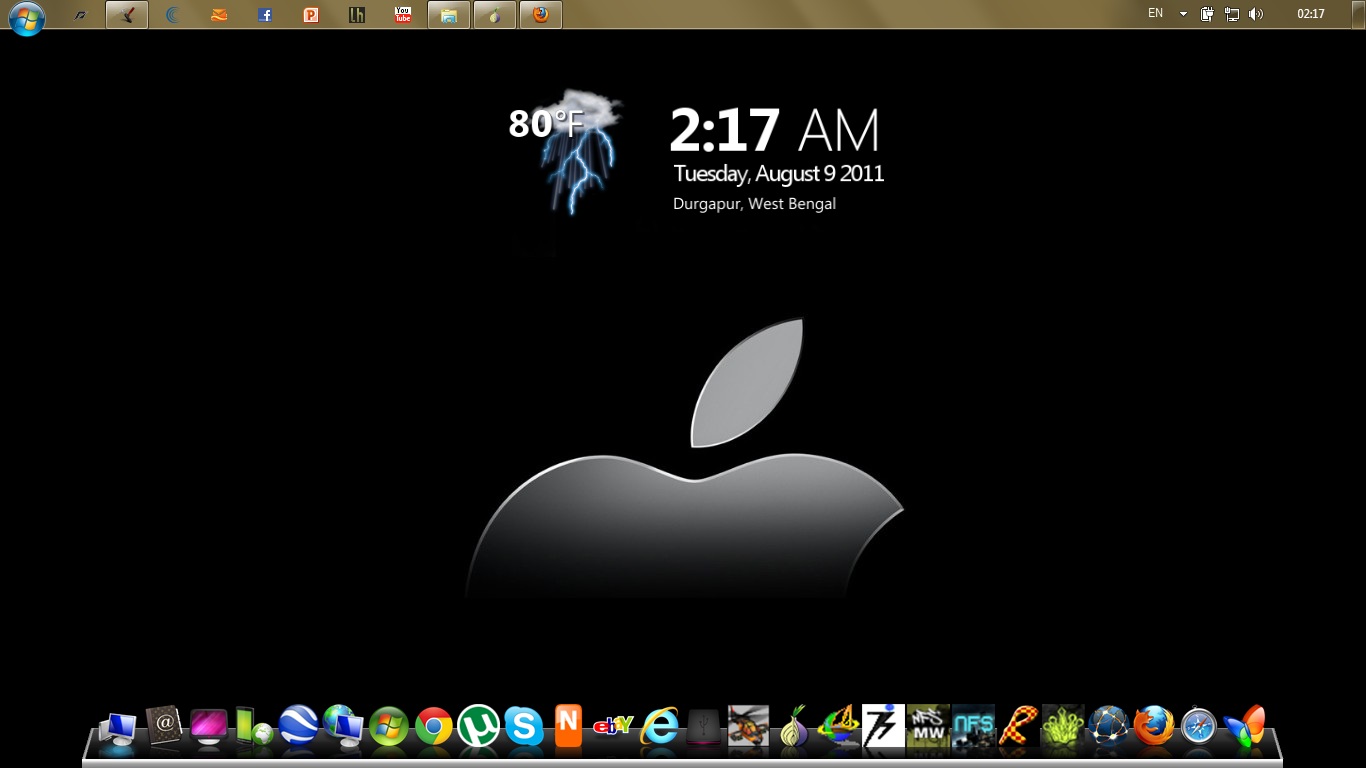Launch Google Earth from the dock
The image size is (1366, 768).
[299, 726]
